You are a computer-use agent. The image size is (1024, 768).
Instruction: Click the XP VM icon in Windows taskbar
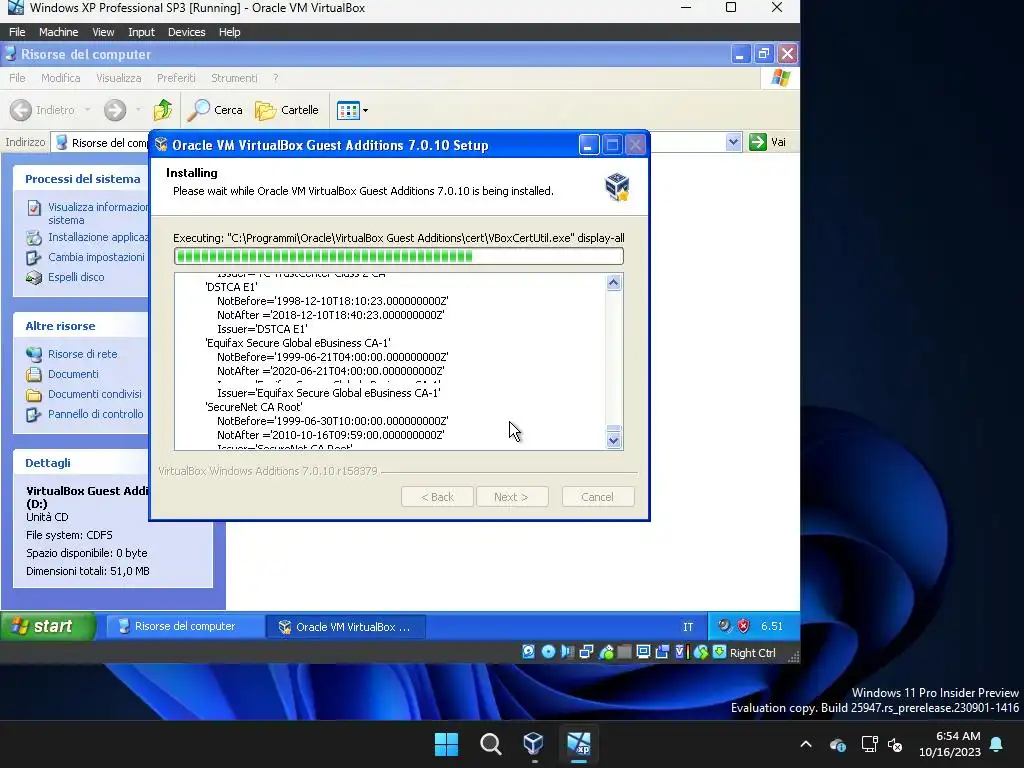pos(579,744)
